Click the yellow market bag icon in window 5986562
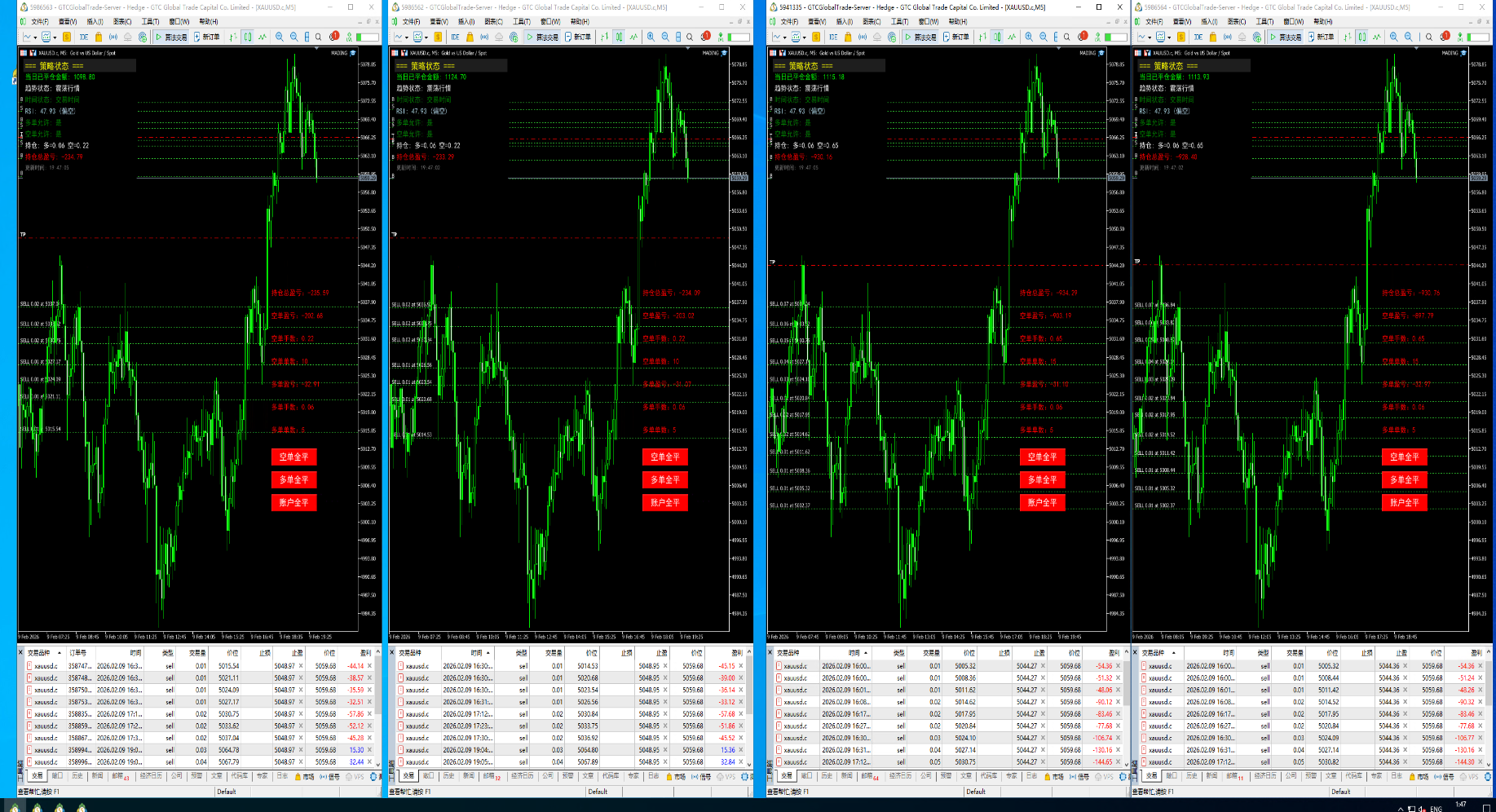Image resolution: width=1496 pixels, height=812 pixels. 470,37
